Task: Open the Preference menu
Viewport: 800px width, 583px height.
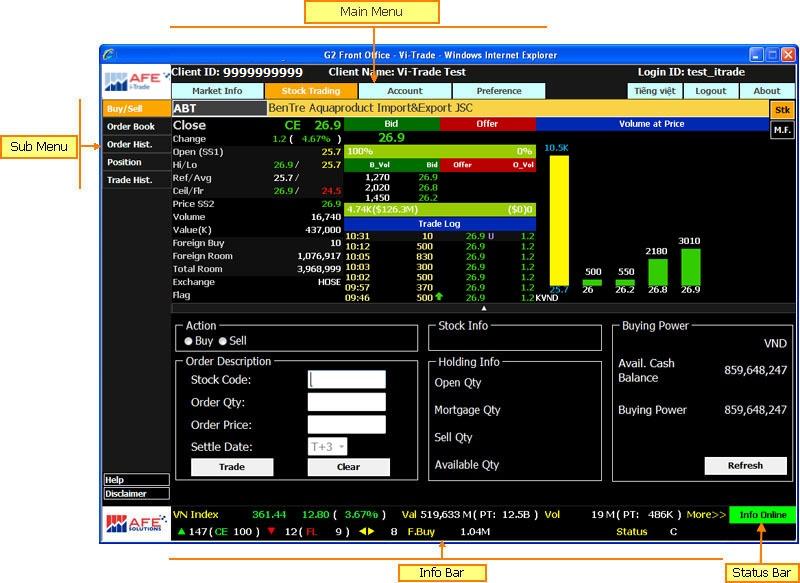Action: [499, 91]
